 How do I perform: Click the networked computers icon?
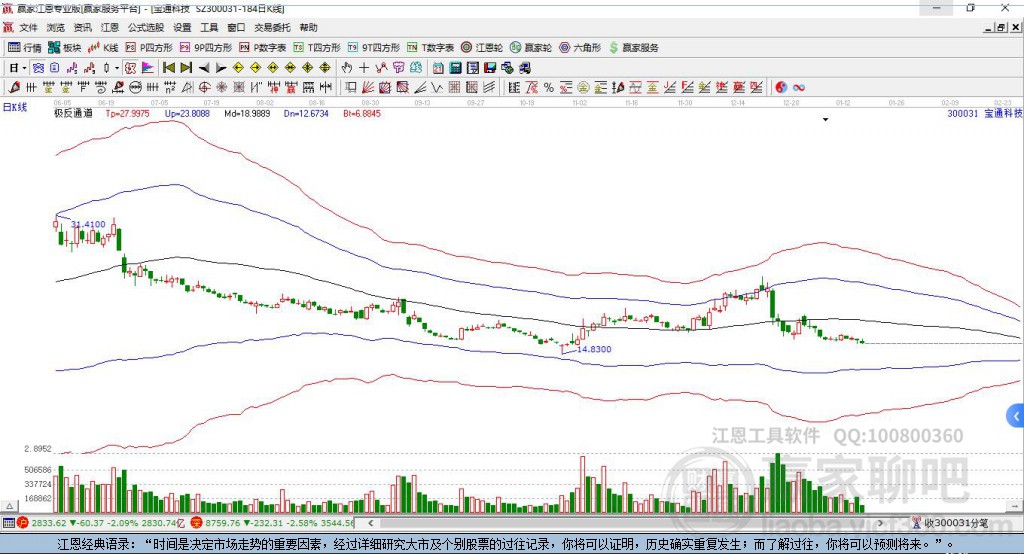507,68
